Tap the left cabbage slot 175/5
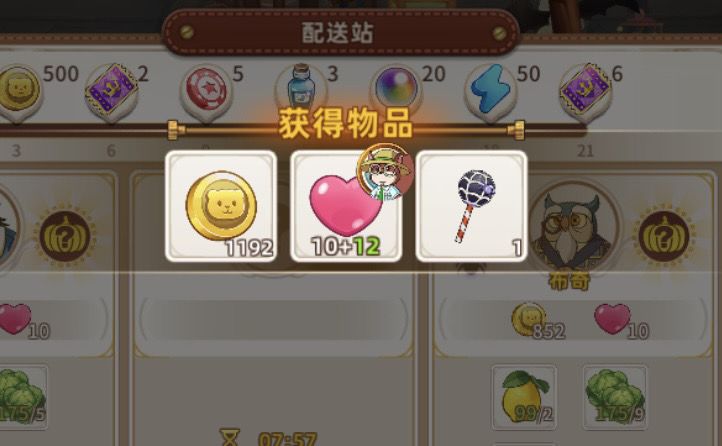The image size is (722, 446). tap(23, 397)
